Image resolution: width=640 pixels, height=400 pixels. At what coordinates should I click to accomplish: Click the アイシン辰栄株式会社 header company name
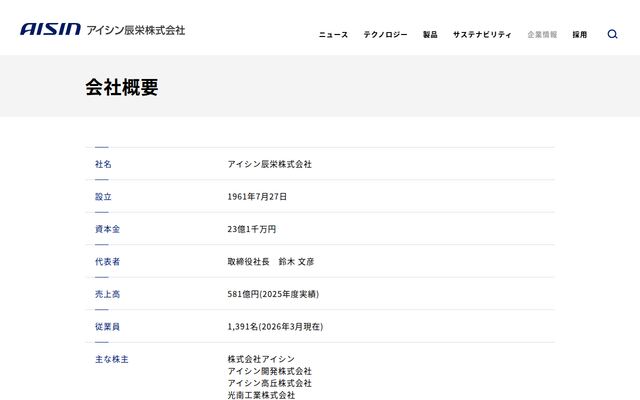click(x=136, y=30)
